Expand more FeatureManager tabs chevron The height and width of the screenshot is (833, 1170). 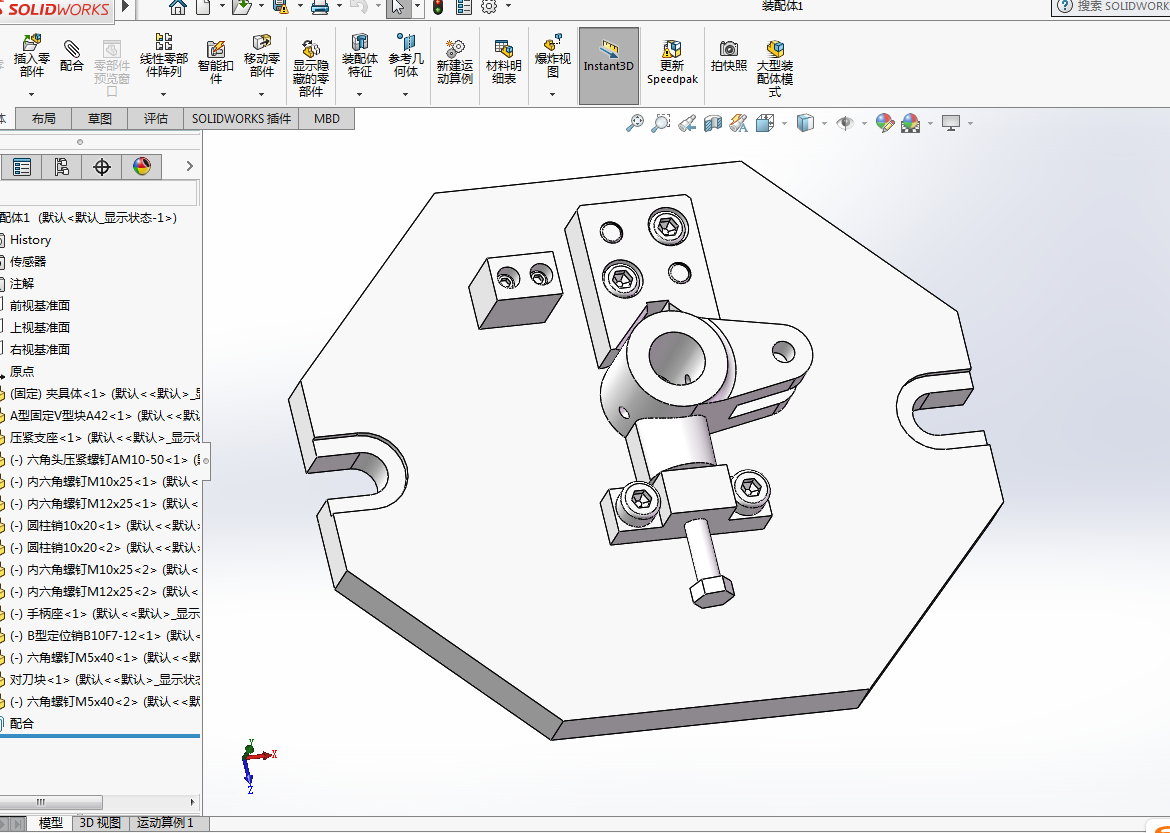pos(190,166)
